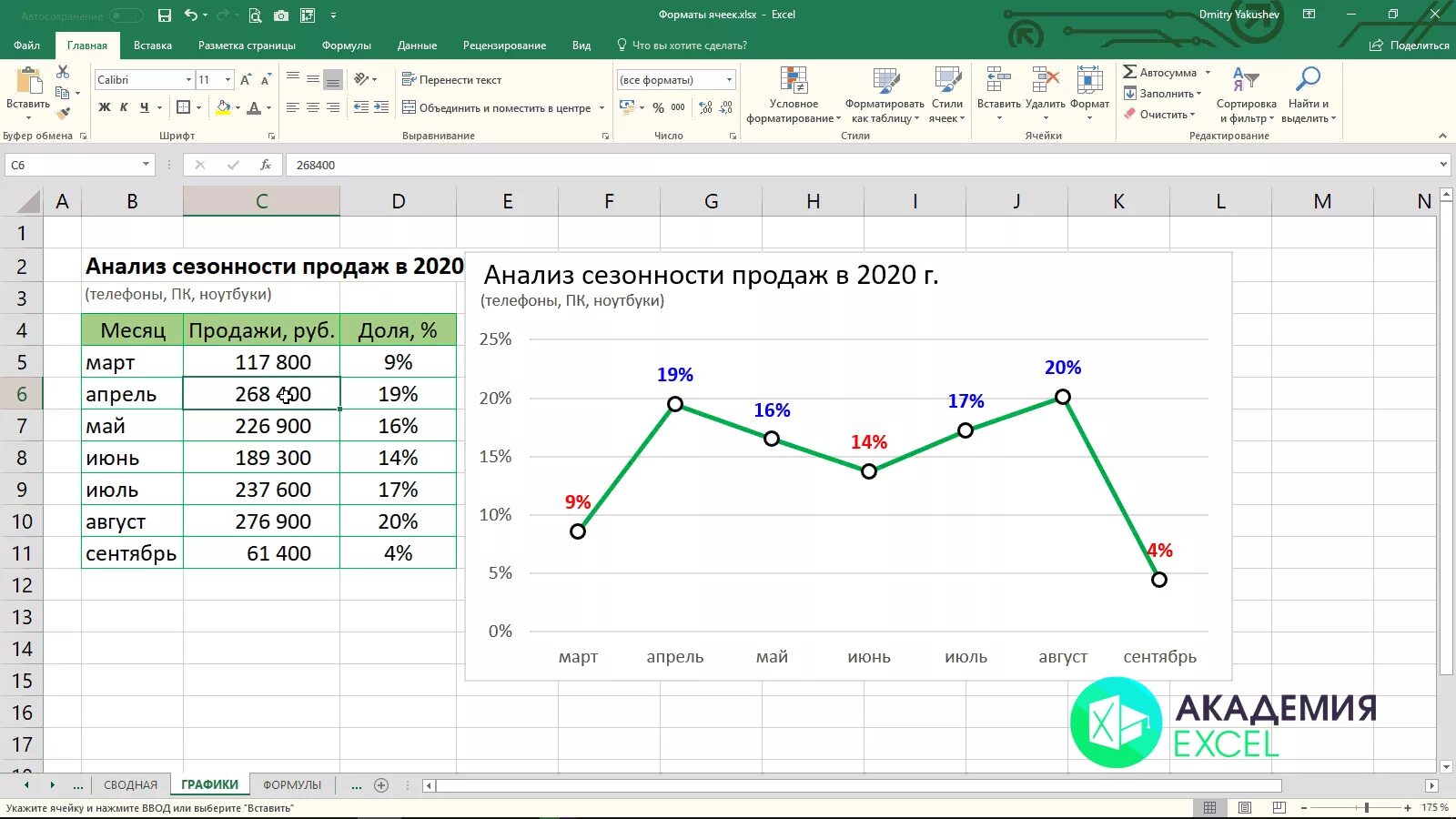Undo the last action

tap(190, 15)
